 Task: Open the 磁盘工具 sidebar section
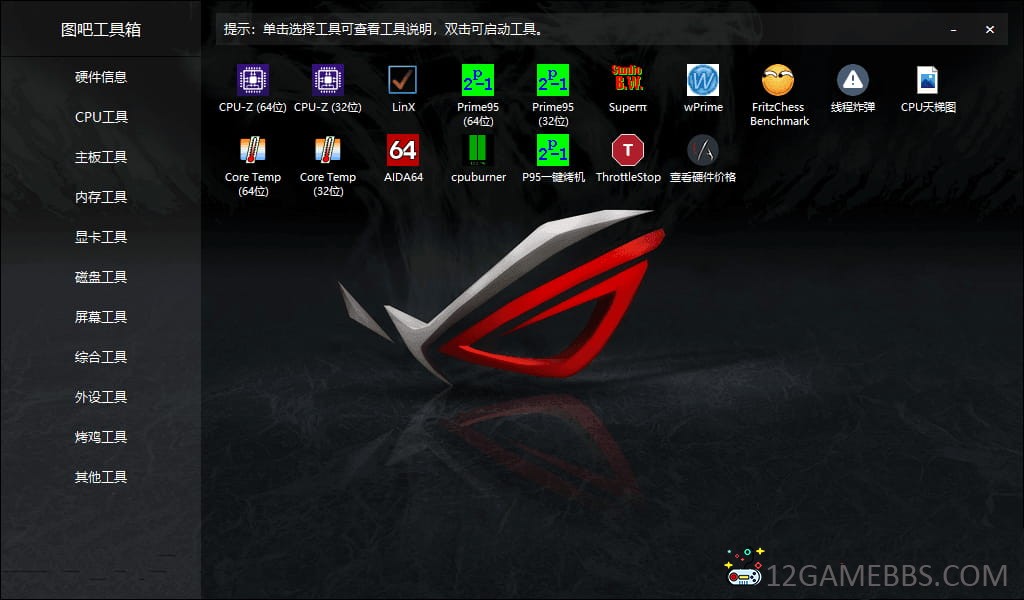point(101,277)
